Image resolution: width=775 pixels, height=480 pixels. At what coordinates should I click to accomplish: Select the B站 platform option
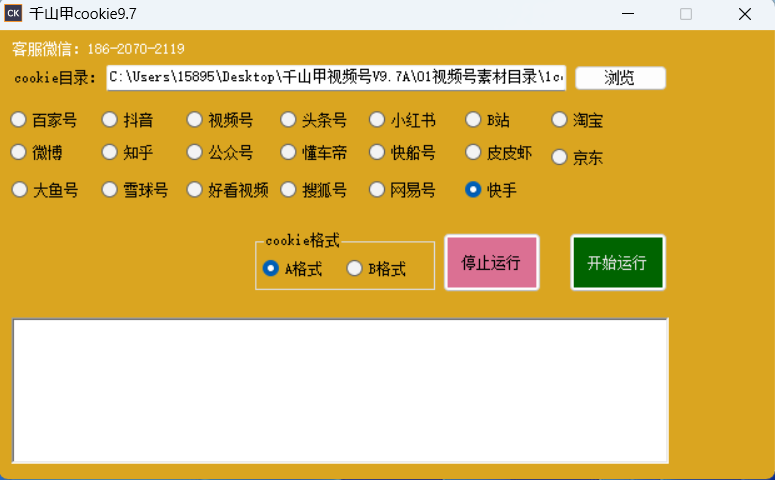(x=474, y=120)
